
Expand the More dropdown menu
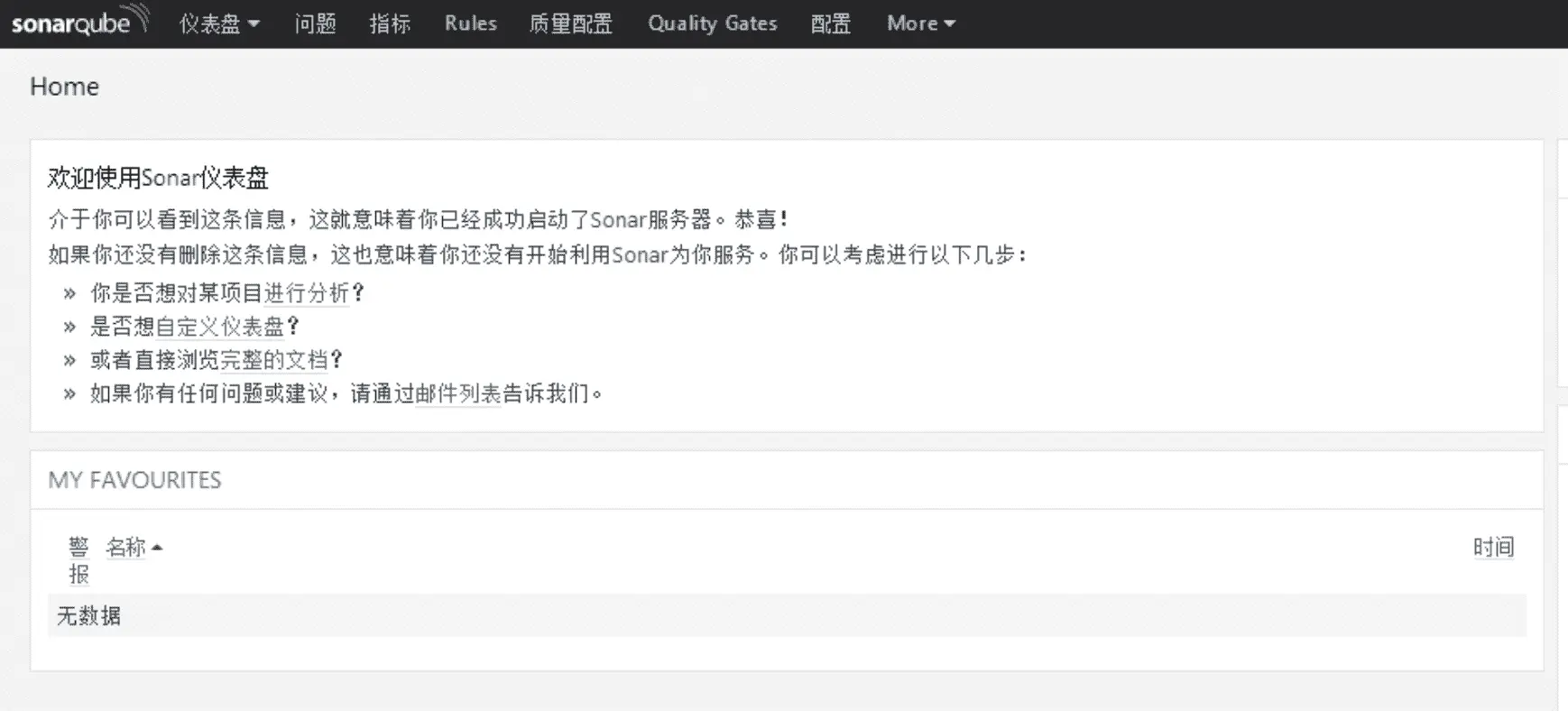click(920, 23)
